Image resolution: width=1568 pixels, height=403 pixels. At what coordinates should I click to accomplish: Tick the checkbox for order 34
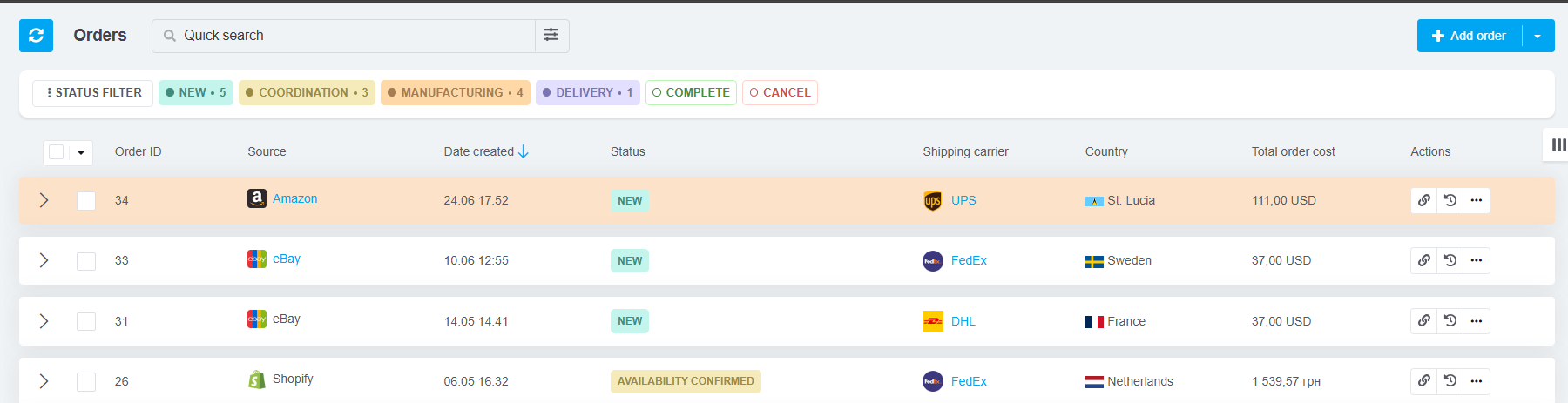[86, 201]
